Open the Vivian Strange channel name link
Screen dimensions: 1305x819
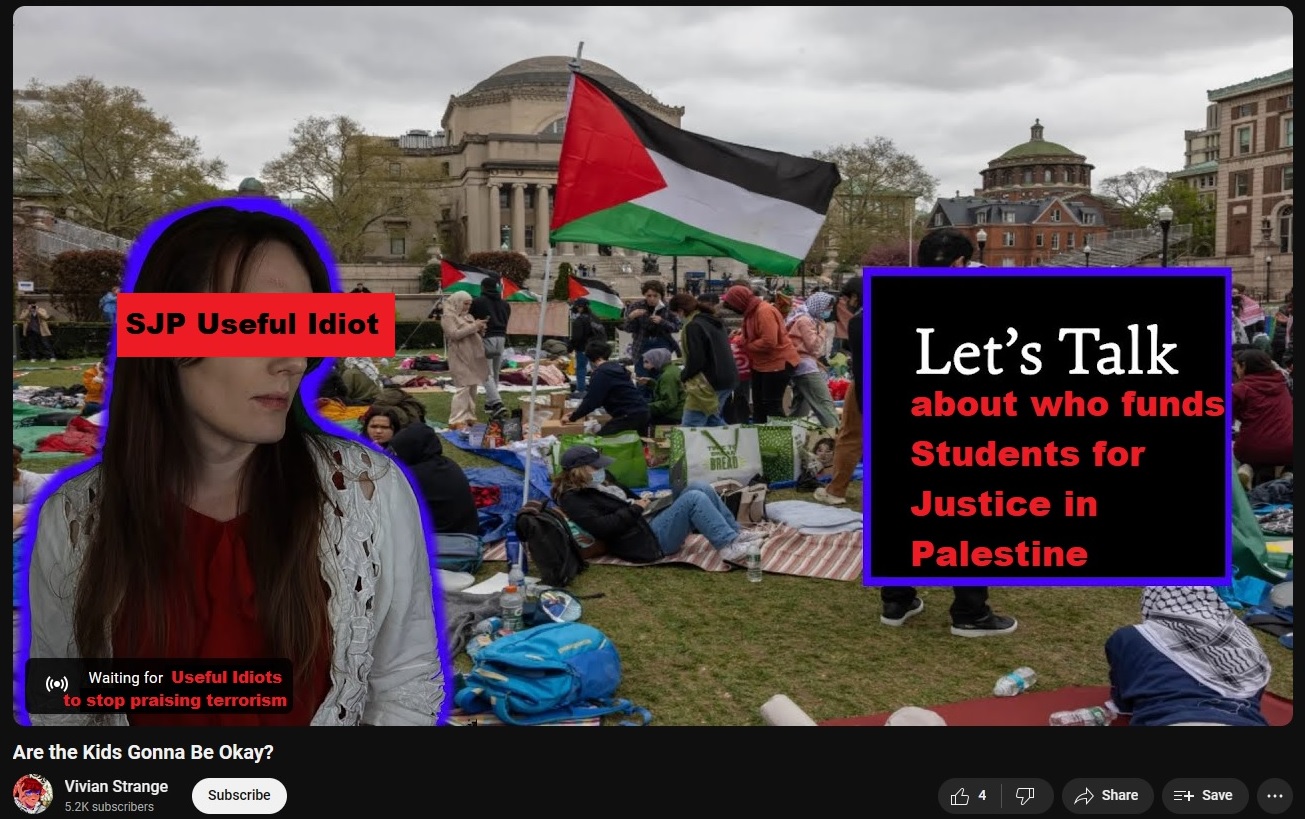click(x=116, y=786)
